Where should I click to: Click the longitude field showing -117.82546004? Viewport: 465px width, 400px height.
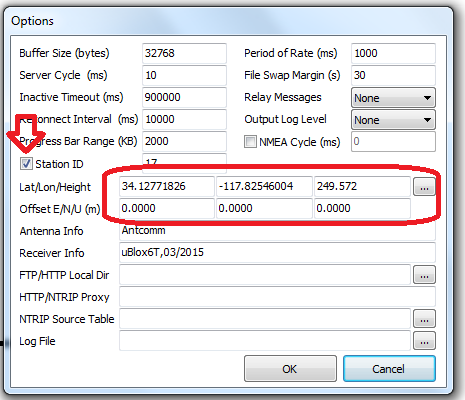(x=264, y=186)
